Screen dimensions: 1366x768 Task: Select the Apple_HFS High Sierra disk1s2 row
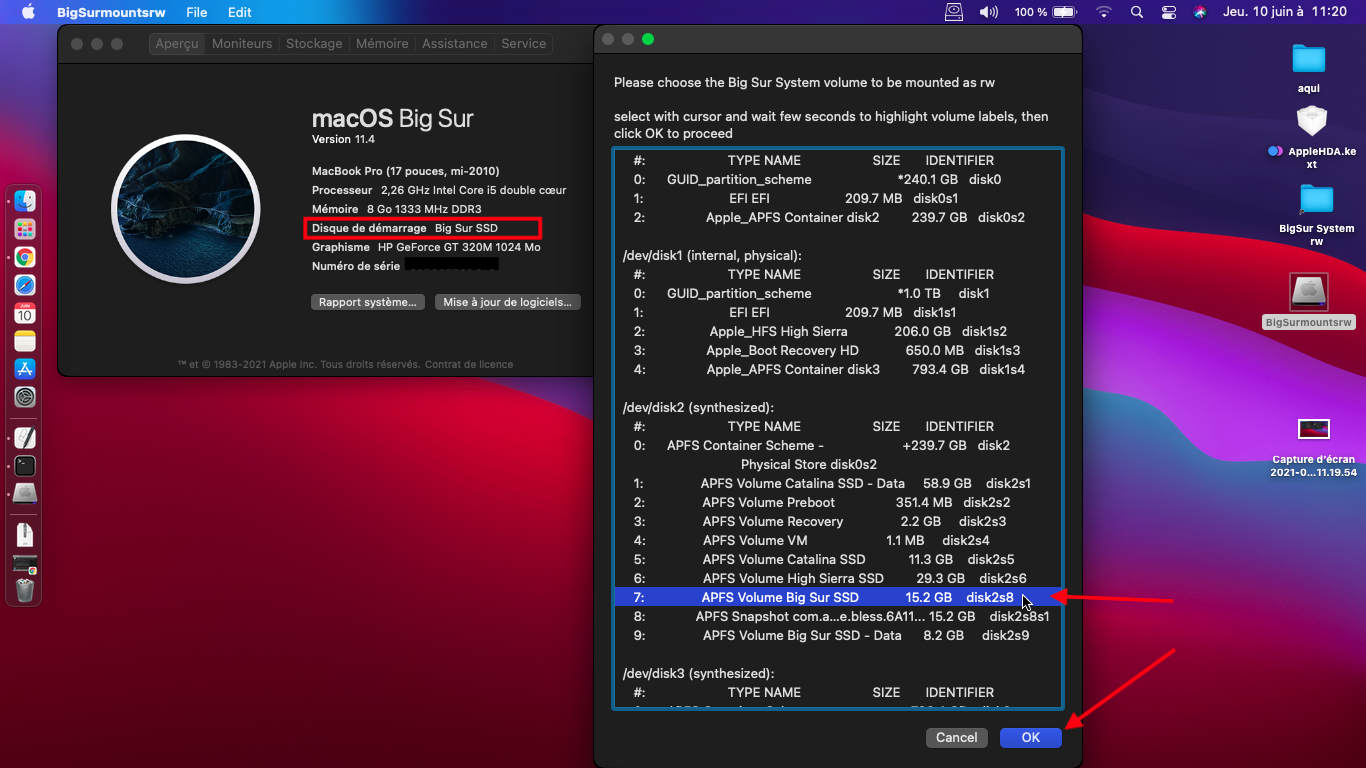[838, 331]
